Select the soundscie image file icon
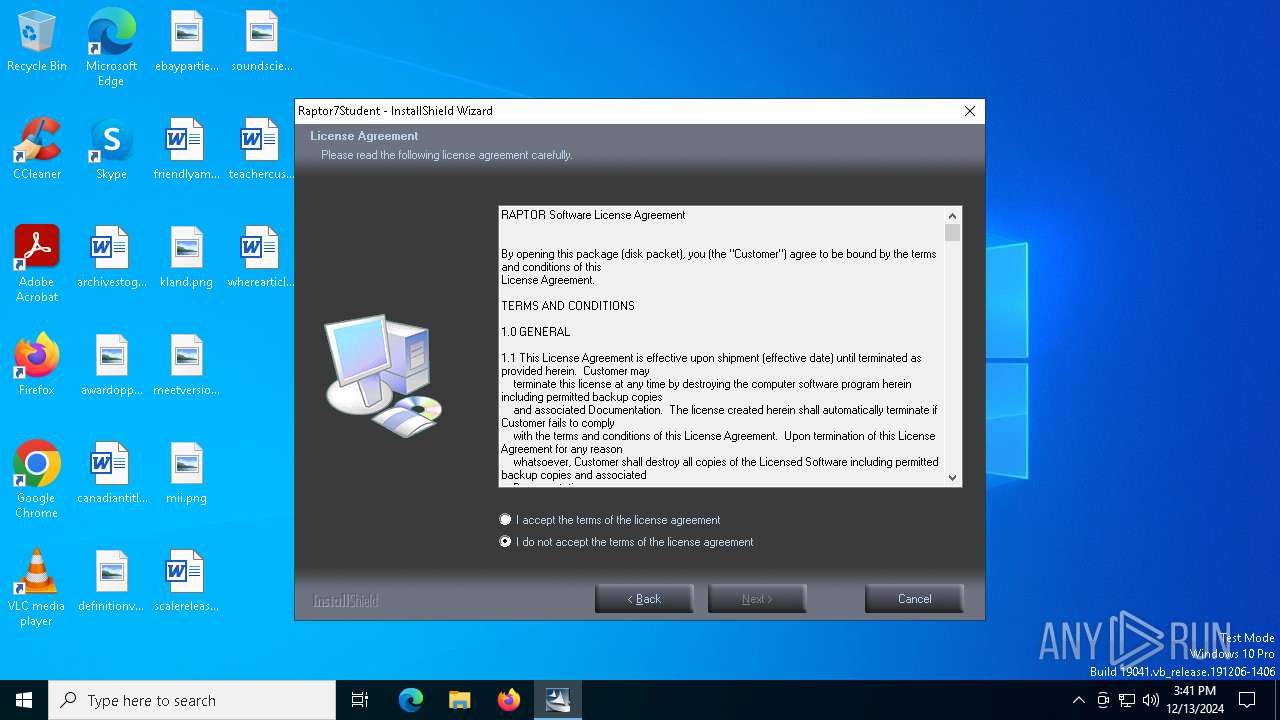This screenshot has width=1280, height=720. click(261, 42)
